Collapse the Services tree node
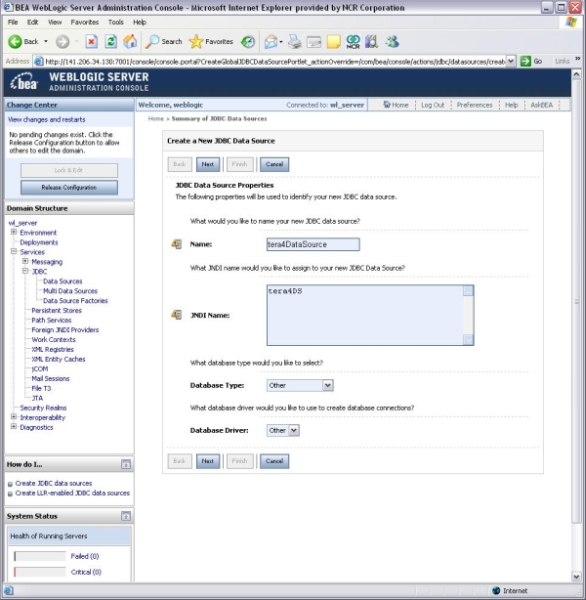 [x=14, y=251]
